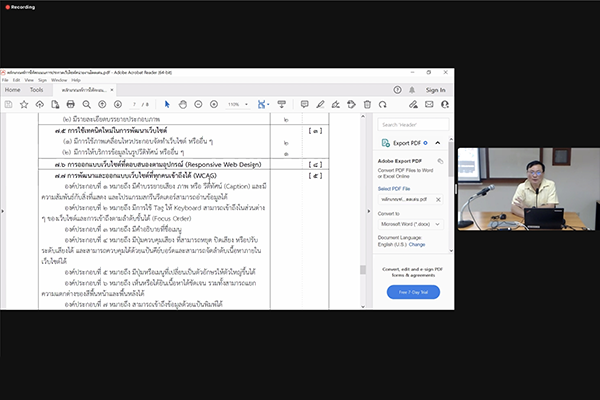This screenshot has height=400, width=600.
Task: Open the Window menu
Action: 59,80
